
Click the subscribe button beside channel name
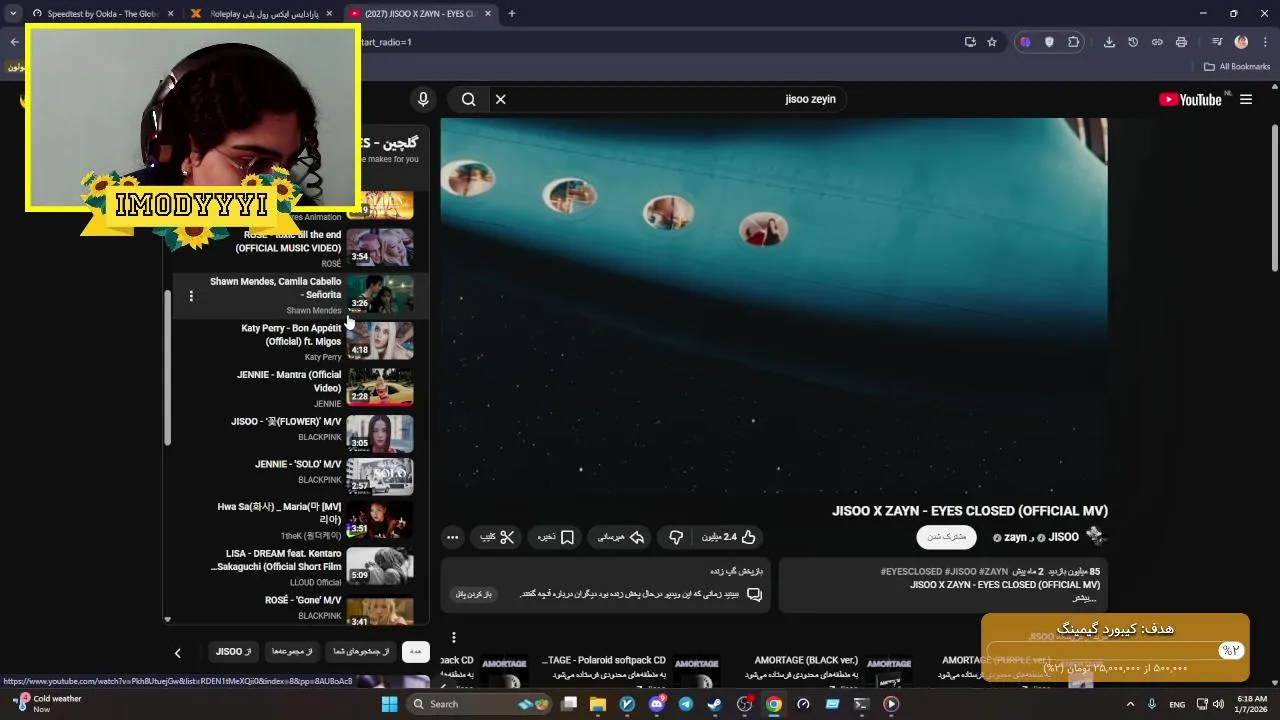click(946, 537)
